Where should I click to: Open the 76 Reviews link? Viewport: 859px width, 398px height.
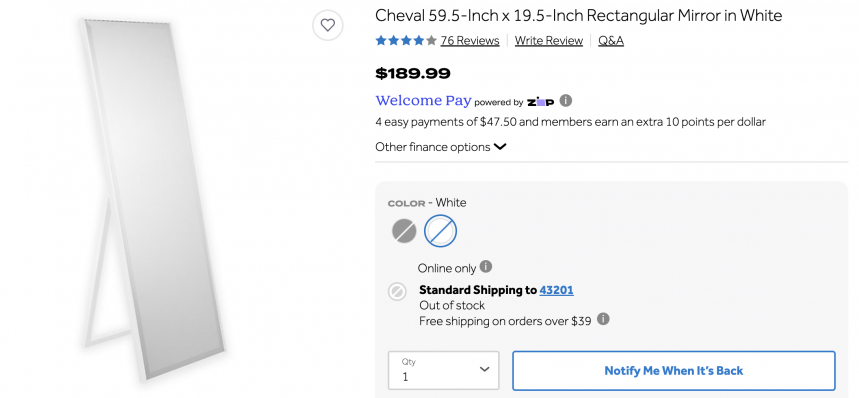coord(470,41)
